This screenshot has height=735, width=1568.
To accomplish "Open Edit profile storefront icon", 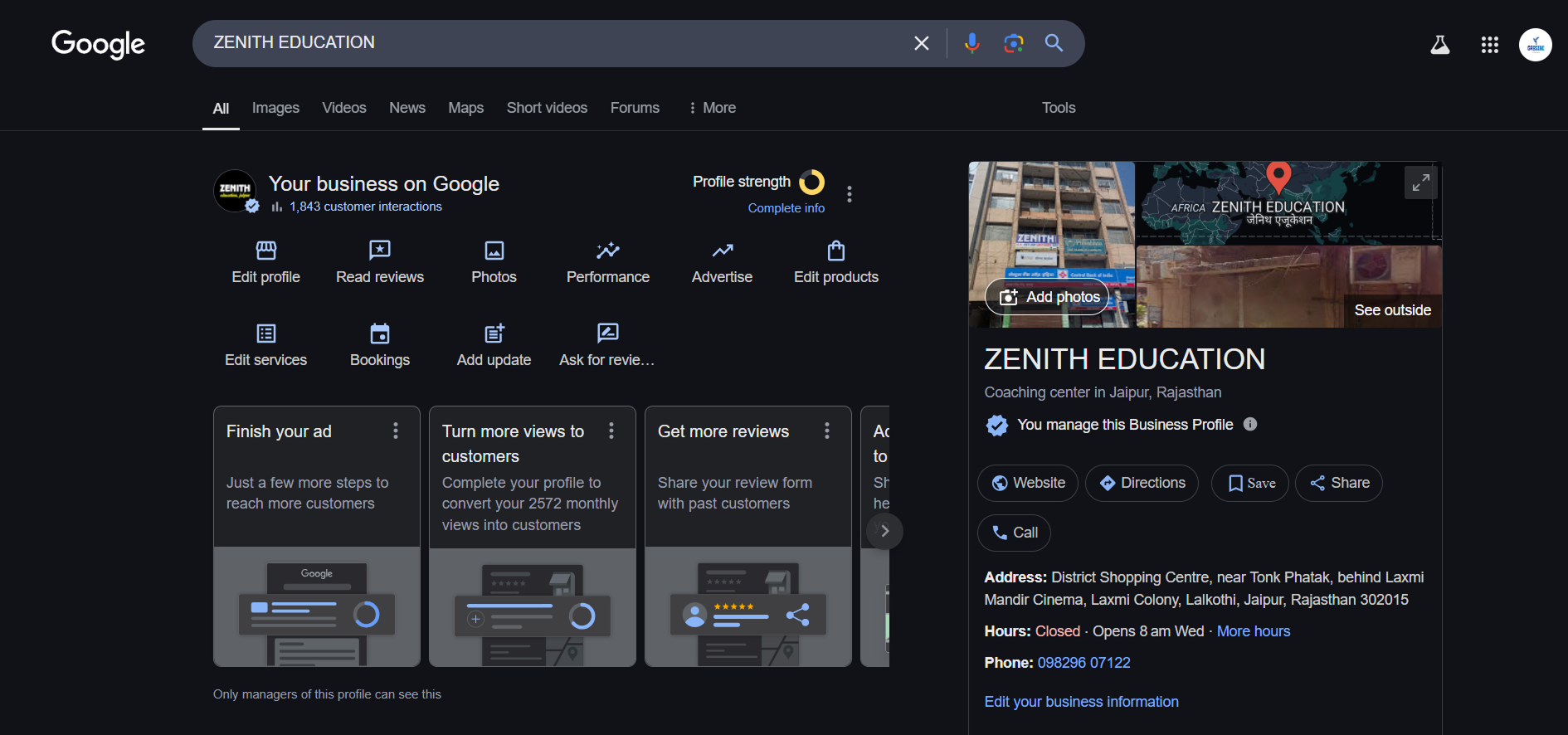I will tap(266, 250).
